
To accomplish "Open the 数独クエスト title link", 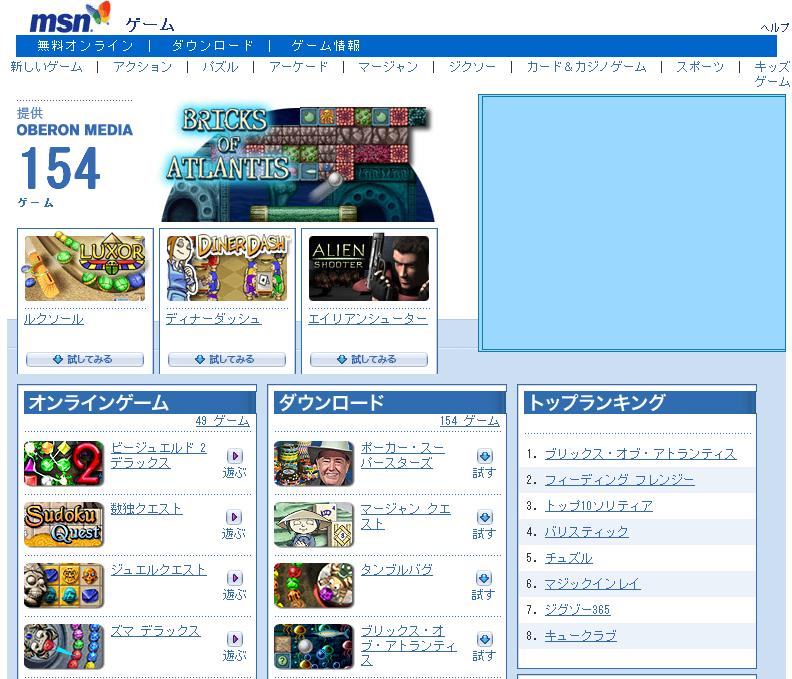I will tap(146, 509).
